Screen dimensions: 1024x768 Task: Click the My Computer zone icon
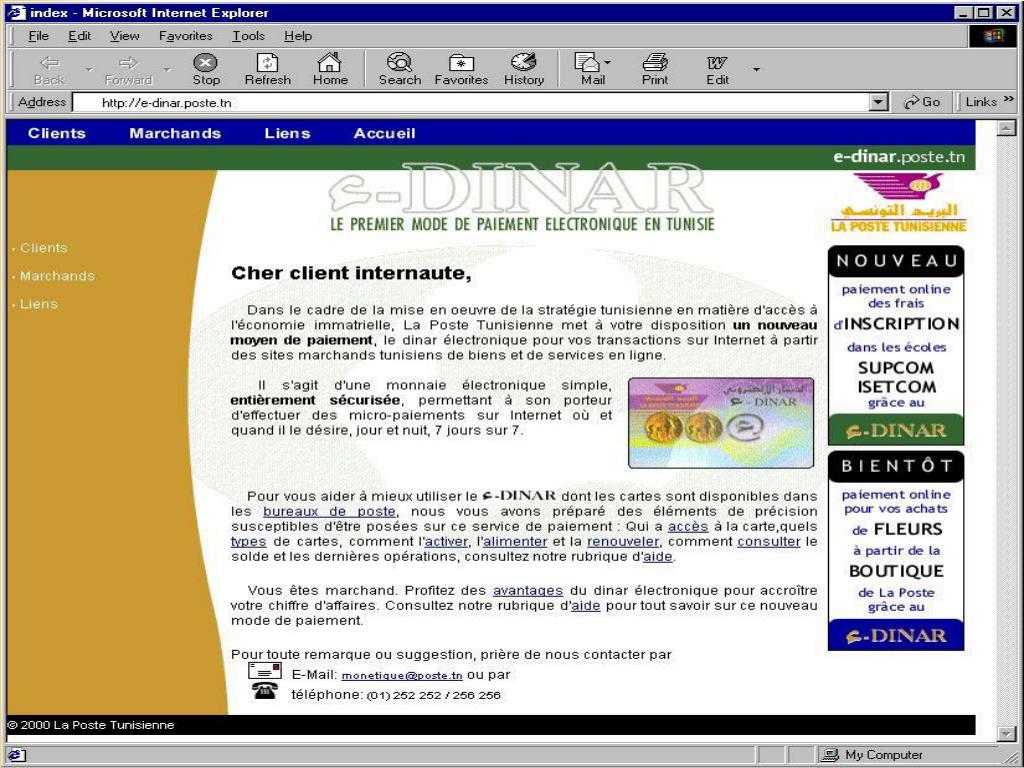tap(830, 755)
